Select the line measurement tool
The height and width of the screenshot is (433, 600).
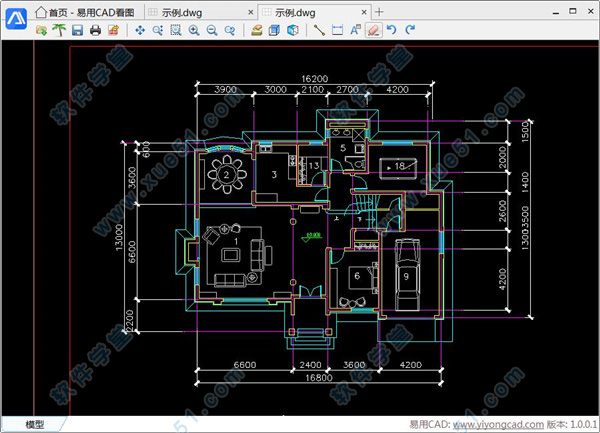point(320,31)
